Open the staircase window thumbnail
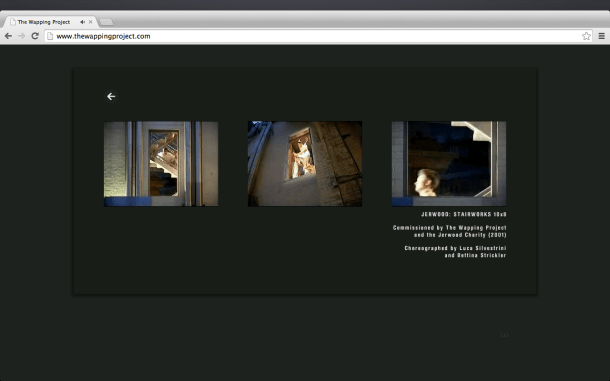The image size is (610, 381). pyautogui.click(x=161, y=164)
